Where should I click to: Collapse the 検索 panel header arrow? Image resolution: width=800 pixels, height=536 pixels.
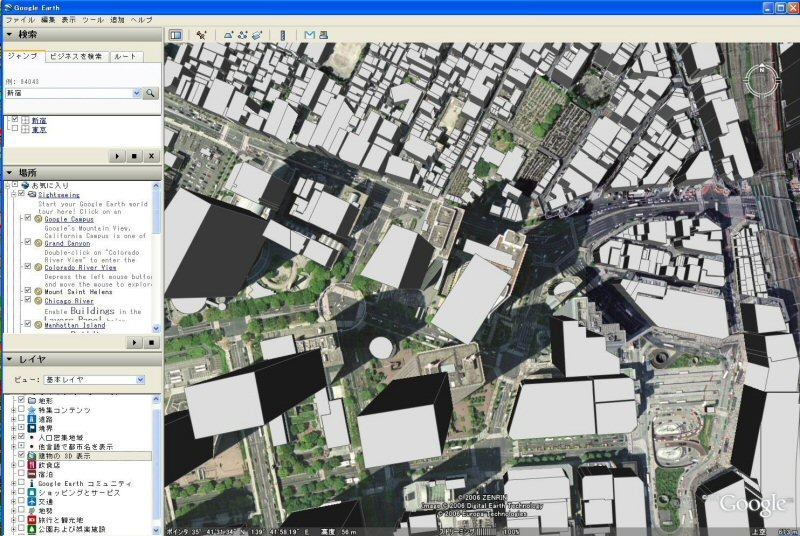tap(9, 35)
